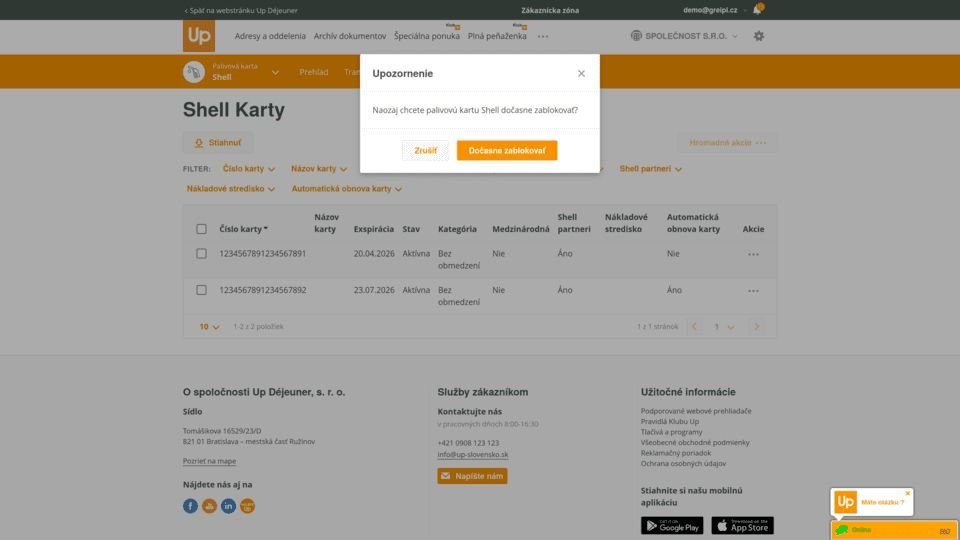
Task: Close the 'Máte otázku' chat bubble
Action: tap(907, 493)
